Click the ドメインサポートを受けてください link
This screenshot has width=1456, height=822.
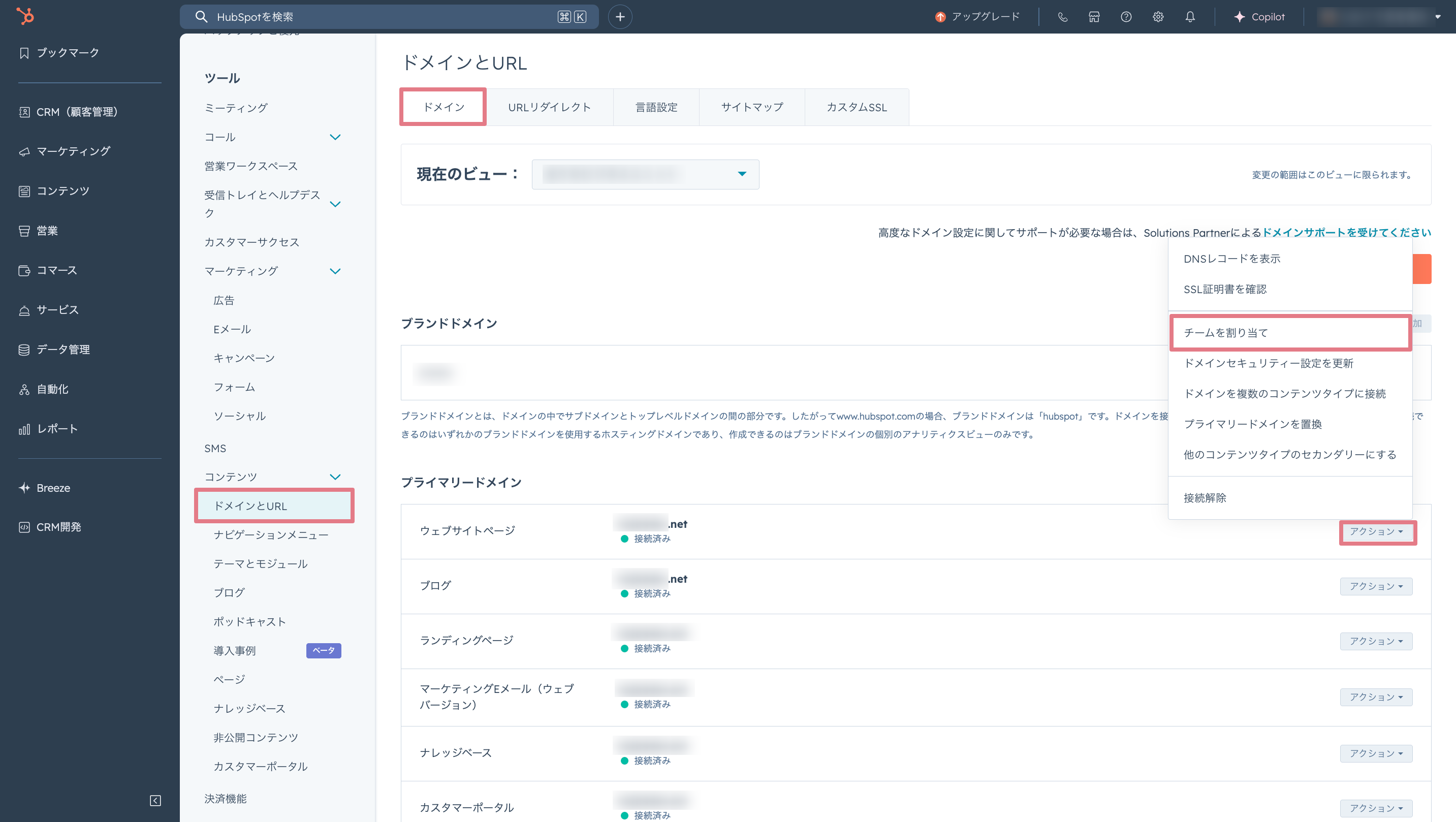point(1346,233)
